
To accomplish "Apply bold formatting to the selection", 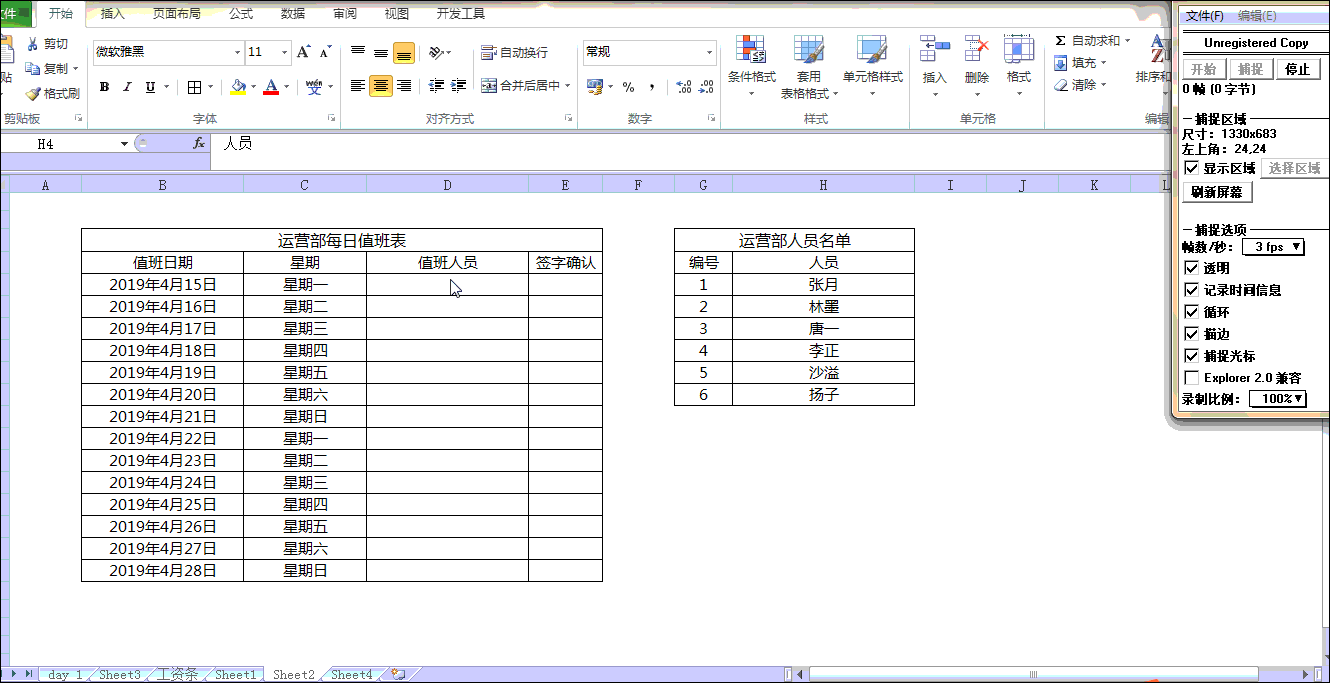I will [x=103, y=87].
